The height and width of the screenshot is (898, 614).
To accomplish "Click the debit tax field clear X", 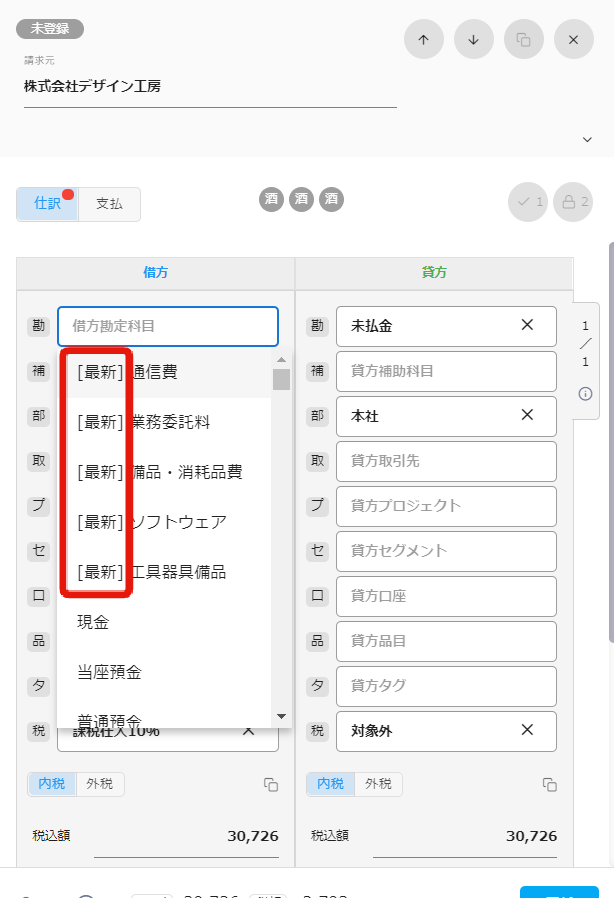I will point(249,733).
